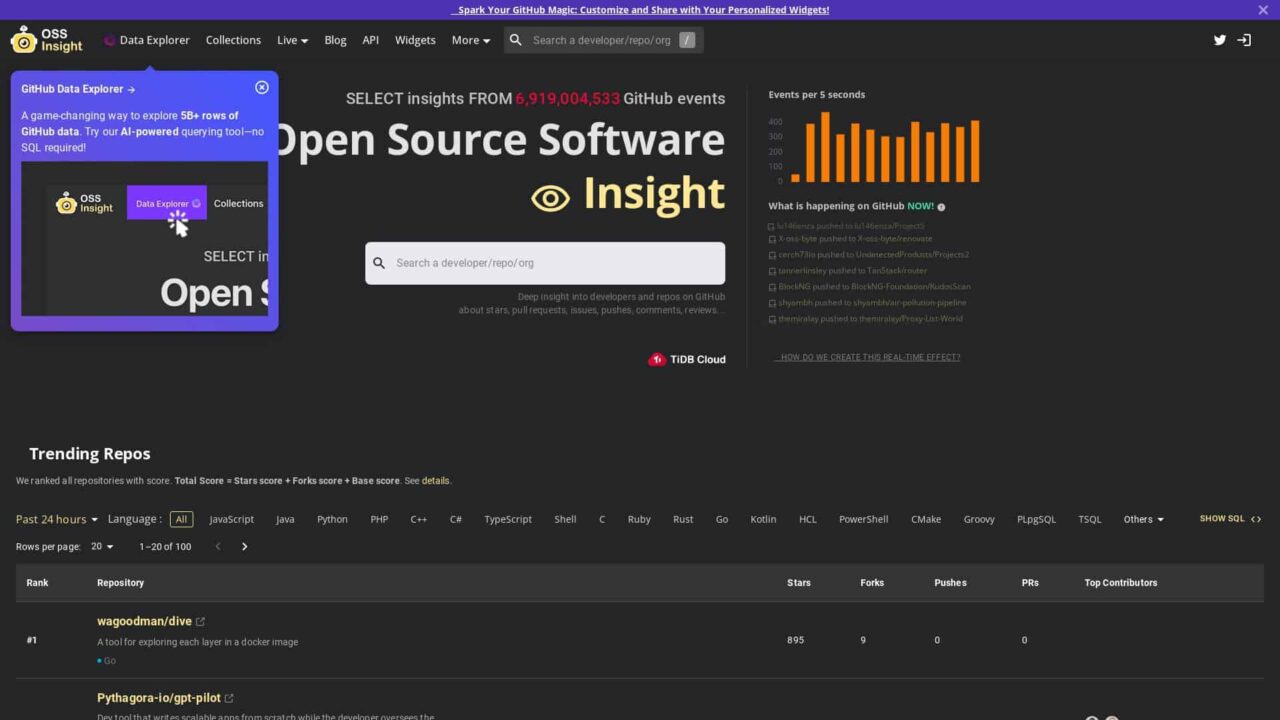This screenshot has height=720, width=1280.
Task: Open the Rows per page dropdown
Action: pyautogui.click(x=102, y=547)
